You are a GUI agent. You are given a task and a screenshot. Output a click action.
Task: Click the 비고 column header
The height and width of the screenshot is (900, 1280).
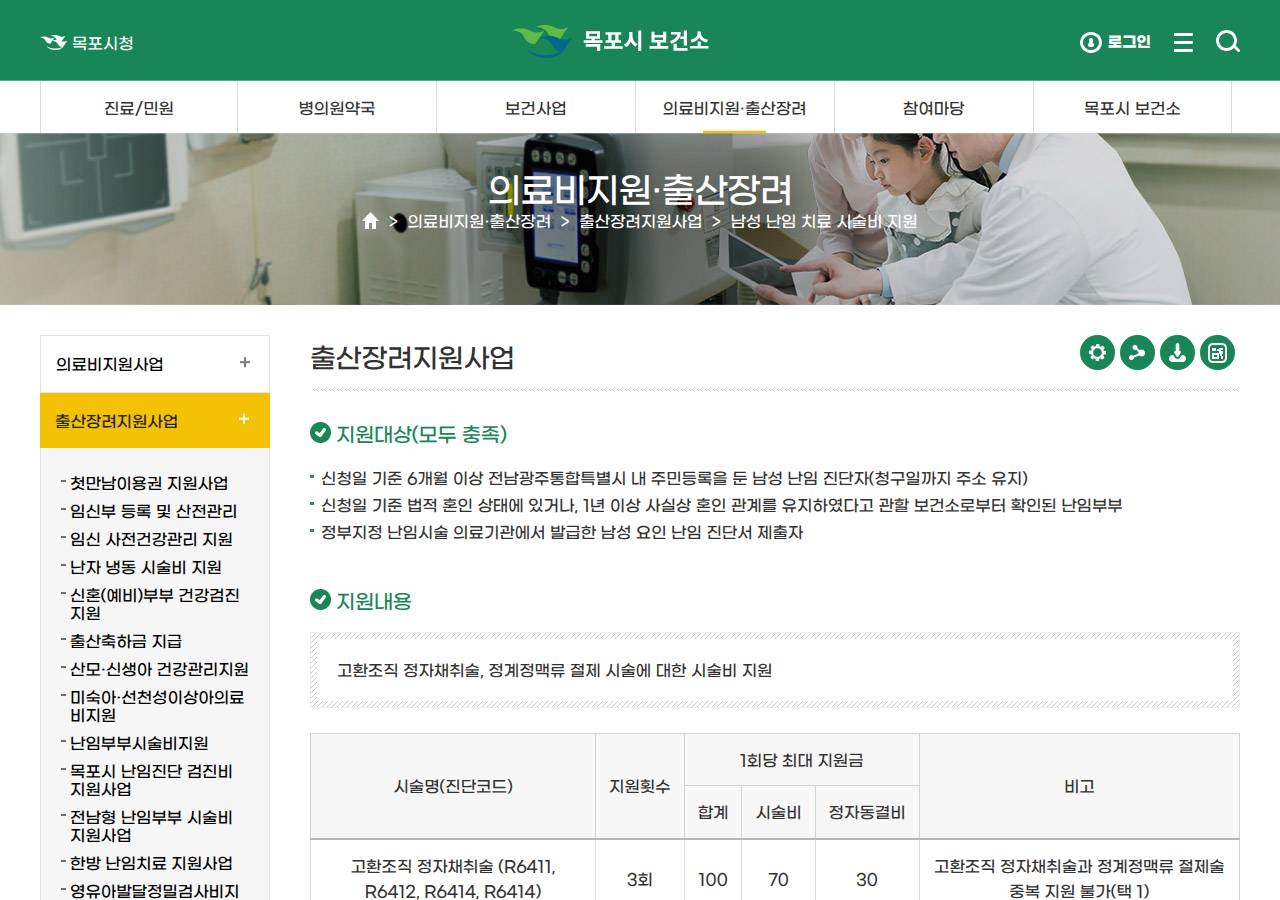click(x=1079, y=786)
